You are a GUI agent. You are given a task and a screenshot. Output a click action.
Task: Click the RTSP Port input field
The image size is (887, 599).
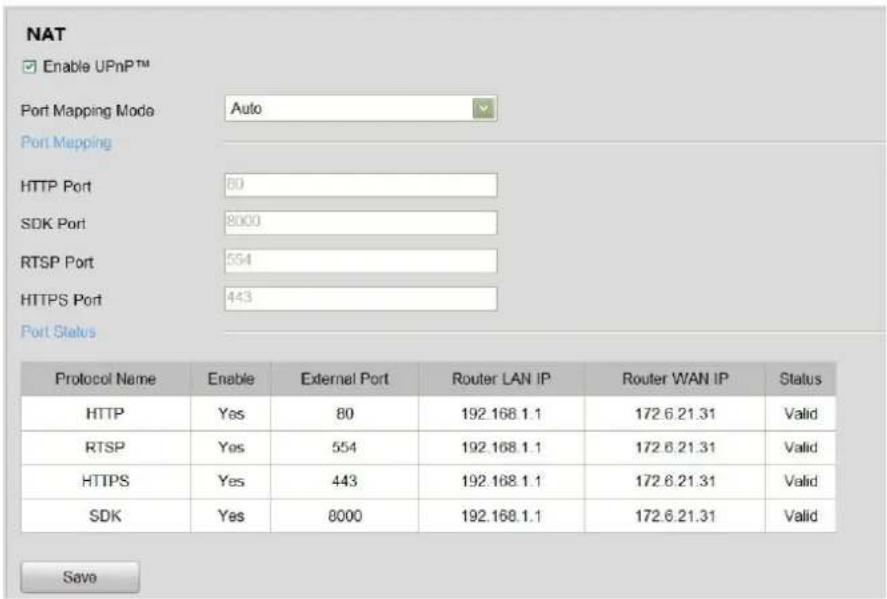[361, 261]
